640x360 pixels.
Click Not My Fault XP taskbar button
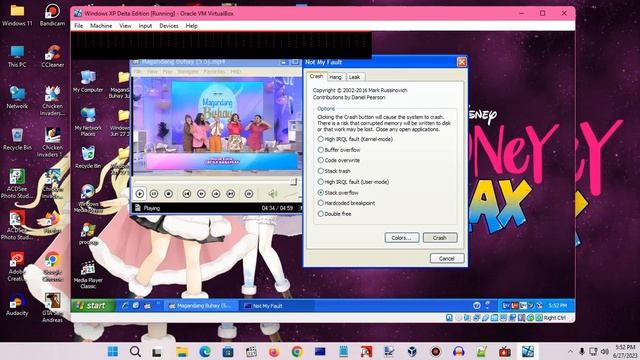[x=277, y=306]
